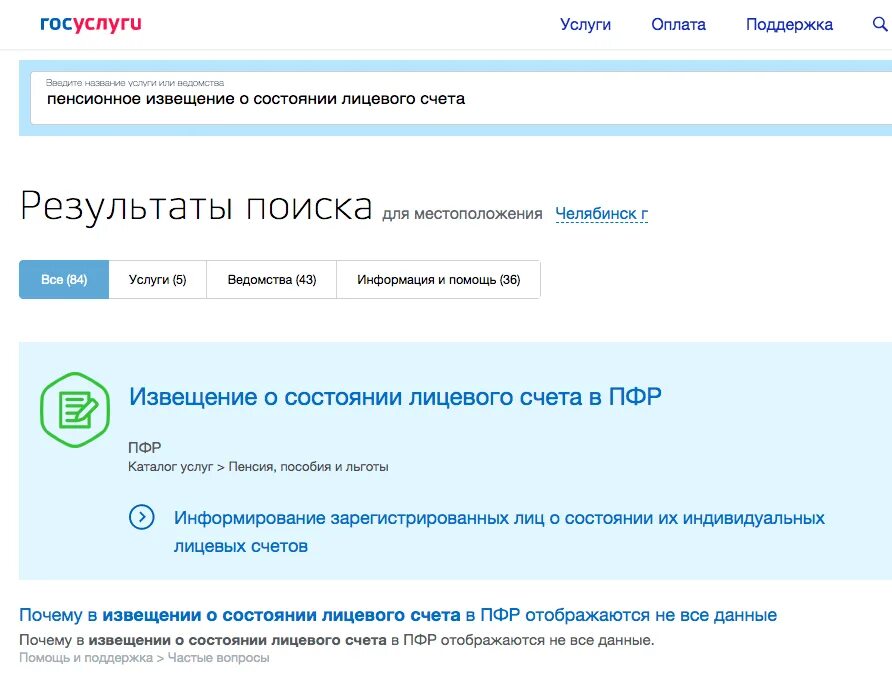Change location via Челябинск г link
This screenshot has height=683, width=892.
[601, 214]
